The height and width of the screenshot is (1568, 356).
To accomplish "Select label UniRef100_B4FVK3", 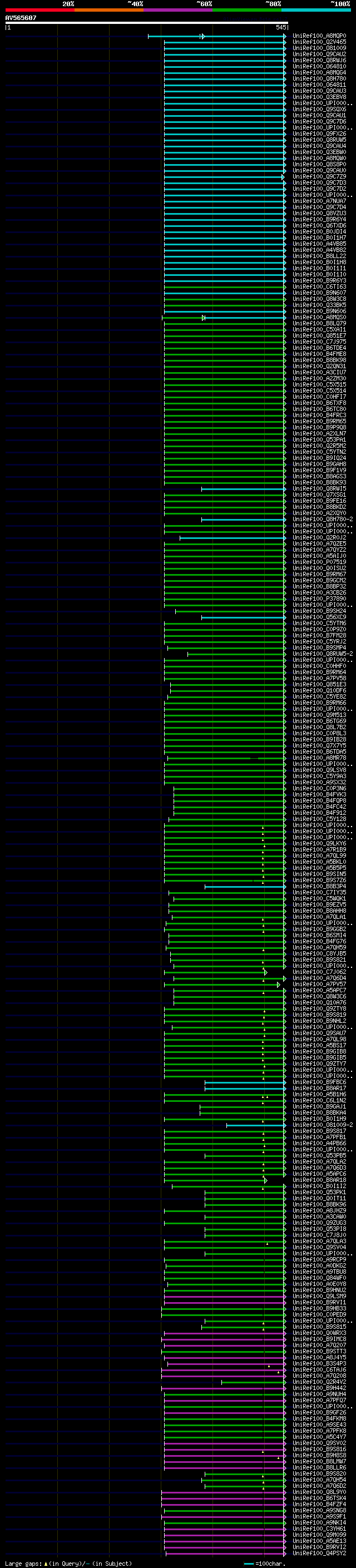I will pyautogui.click(x=319, y=794).
